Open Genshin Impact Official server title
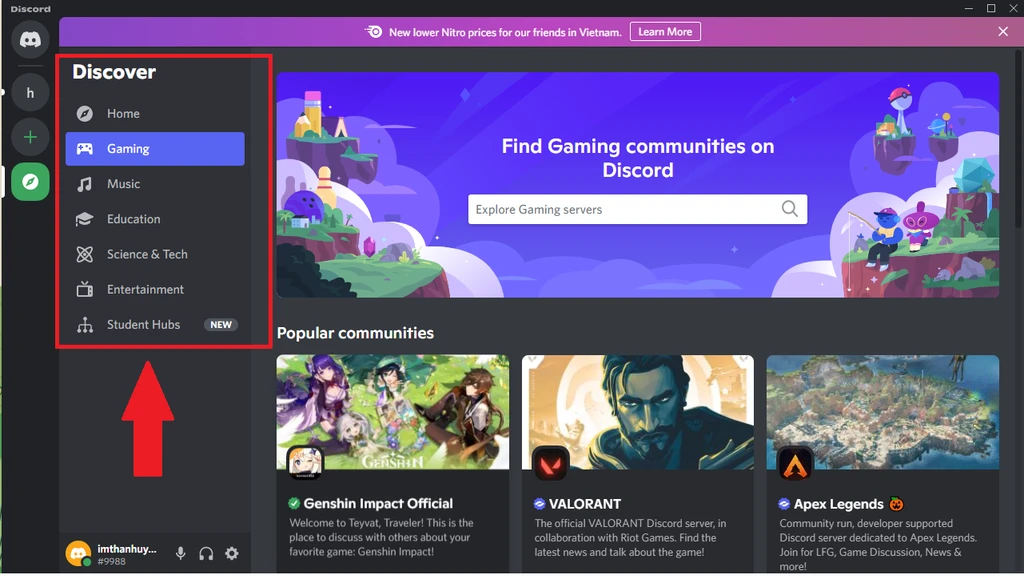 point(378,504)
